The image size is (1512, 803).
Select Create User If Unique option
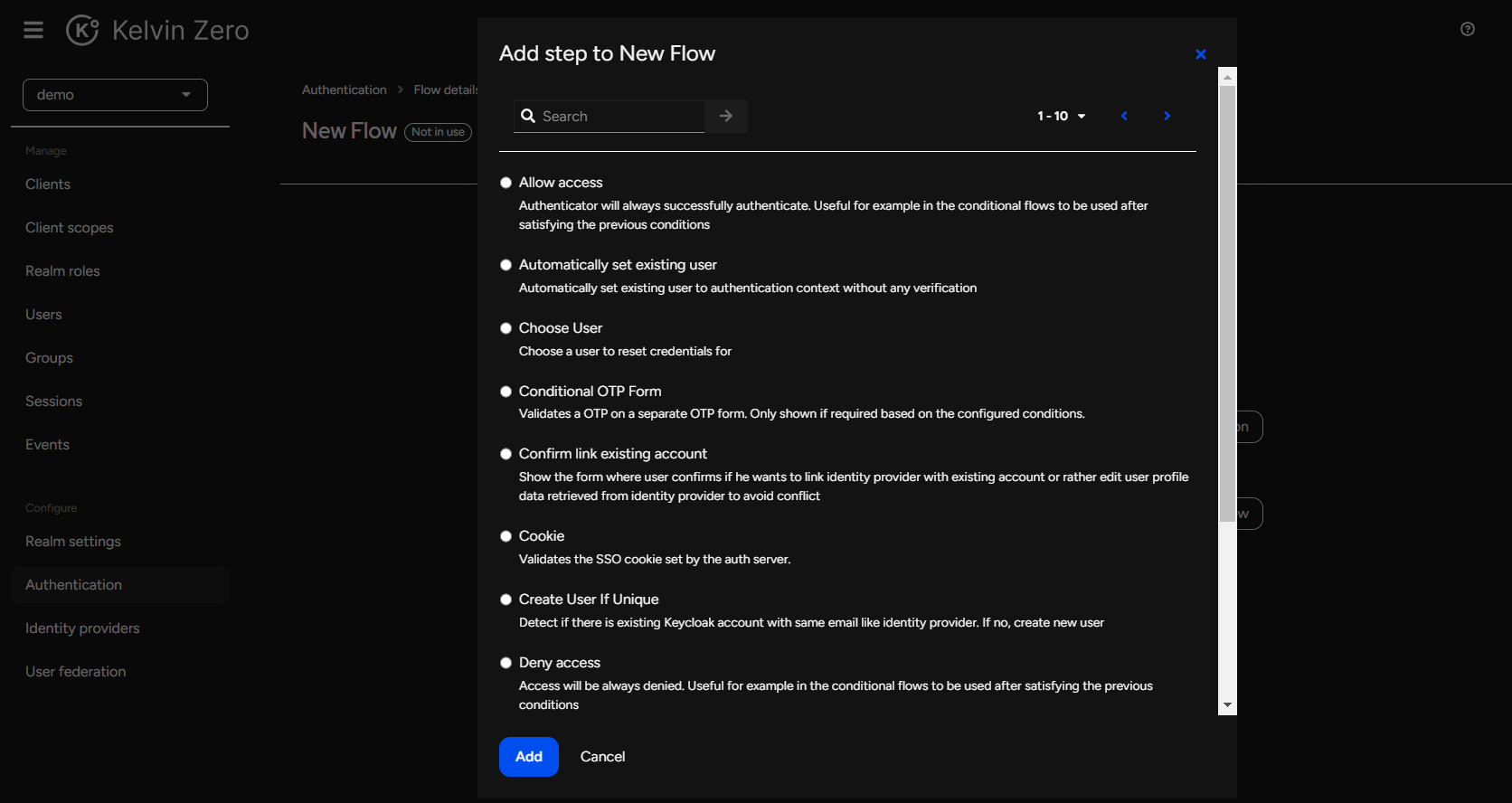pos(506,600)
